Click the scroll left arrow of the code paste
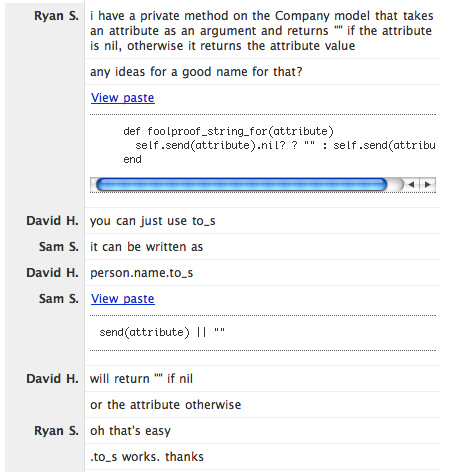 411,184
